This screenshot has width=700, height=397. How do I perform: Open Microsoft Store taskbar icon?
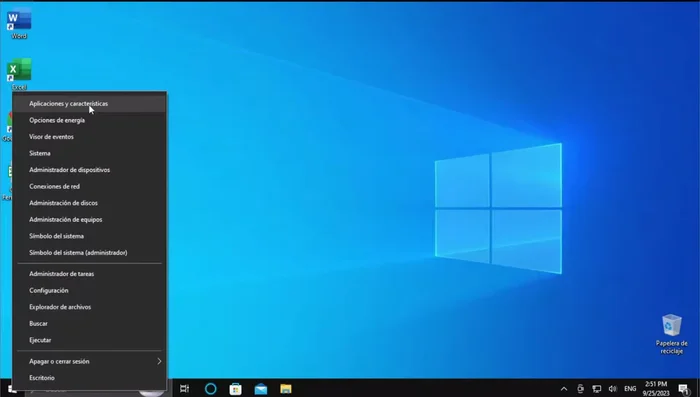(x=236, y=389)
